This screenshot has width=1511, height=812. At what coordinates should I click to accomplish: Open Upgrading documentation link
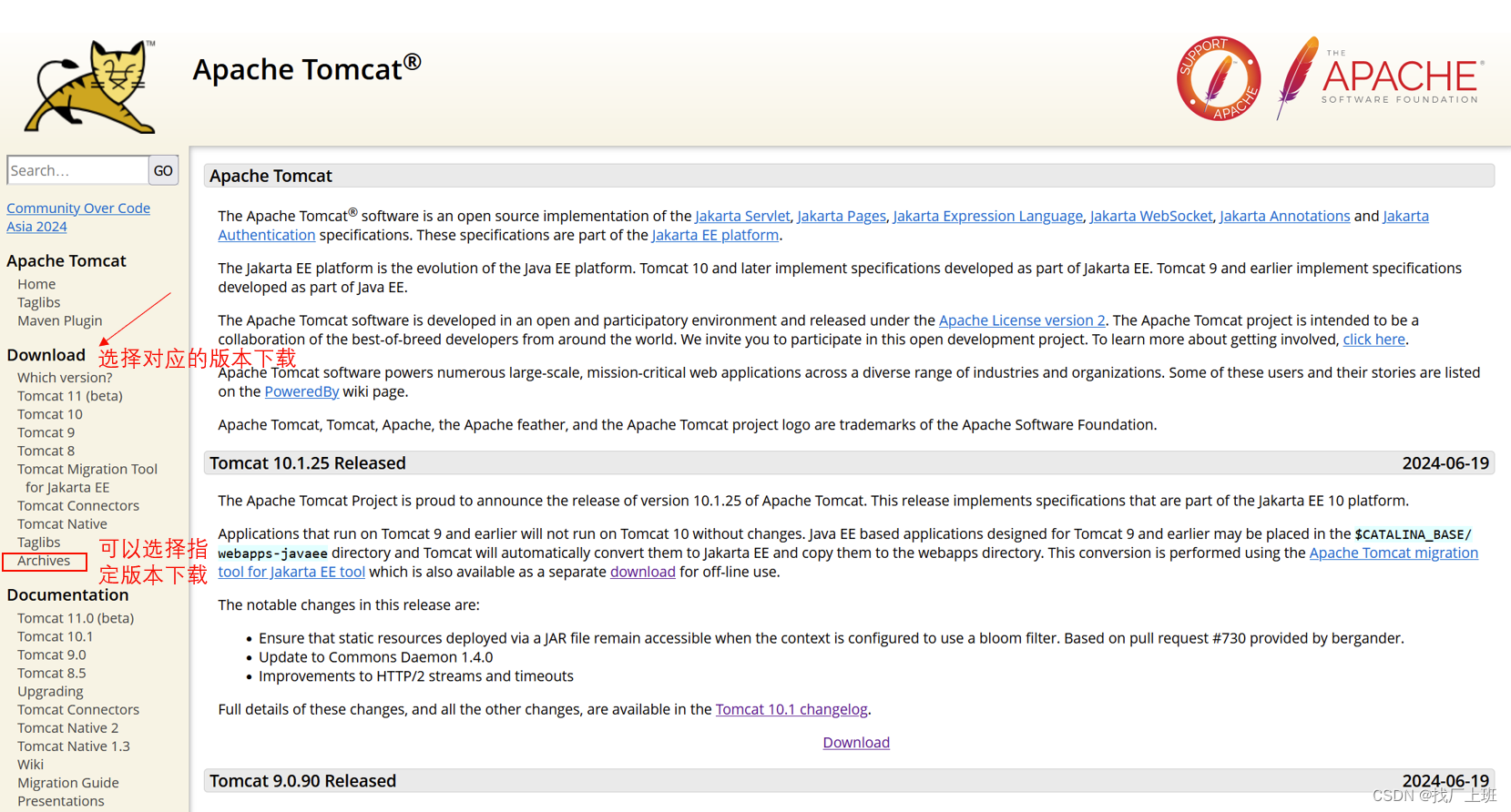click(50, 691)
